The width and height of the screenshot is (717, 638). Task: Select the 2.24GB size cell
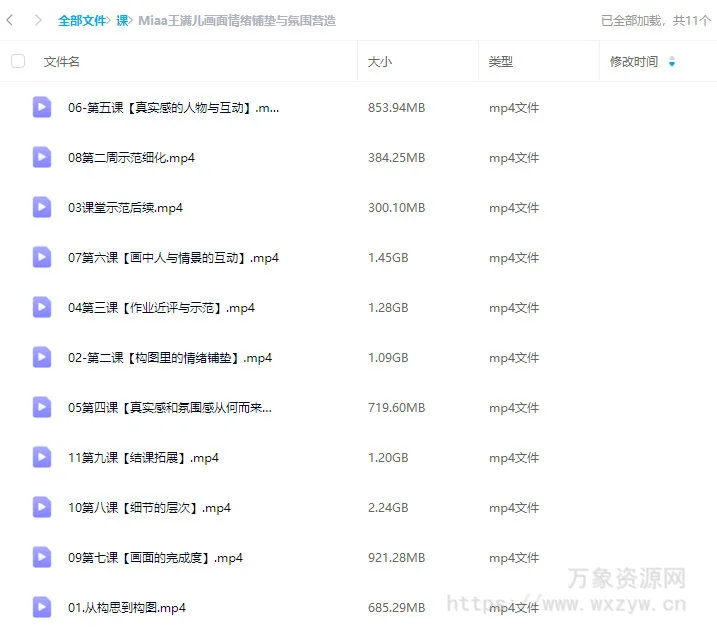(x=388, y=508)
